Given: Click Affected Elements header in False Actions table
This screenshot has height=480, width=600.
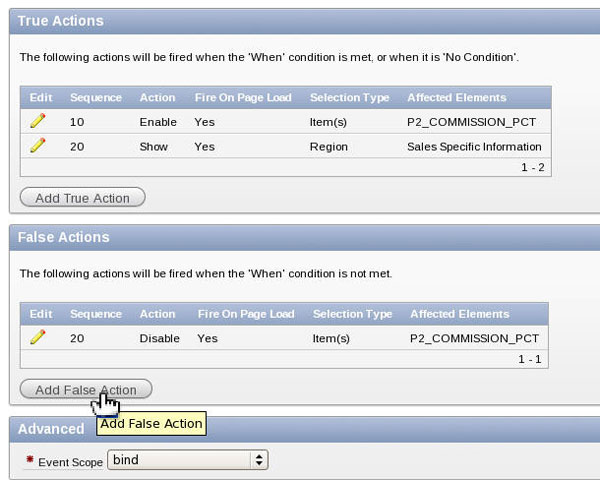Looking at the screenshot, I should (x=459, y=314).
